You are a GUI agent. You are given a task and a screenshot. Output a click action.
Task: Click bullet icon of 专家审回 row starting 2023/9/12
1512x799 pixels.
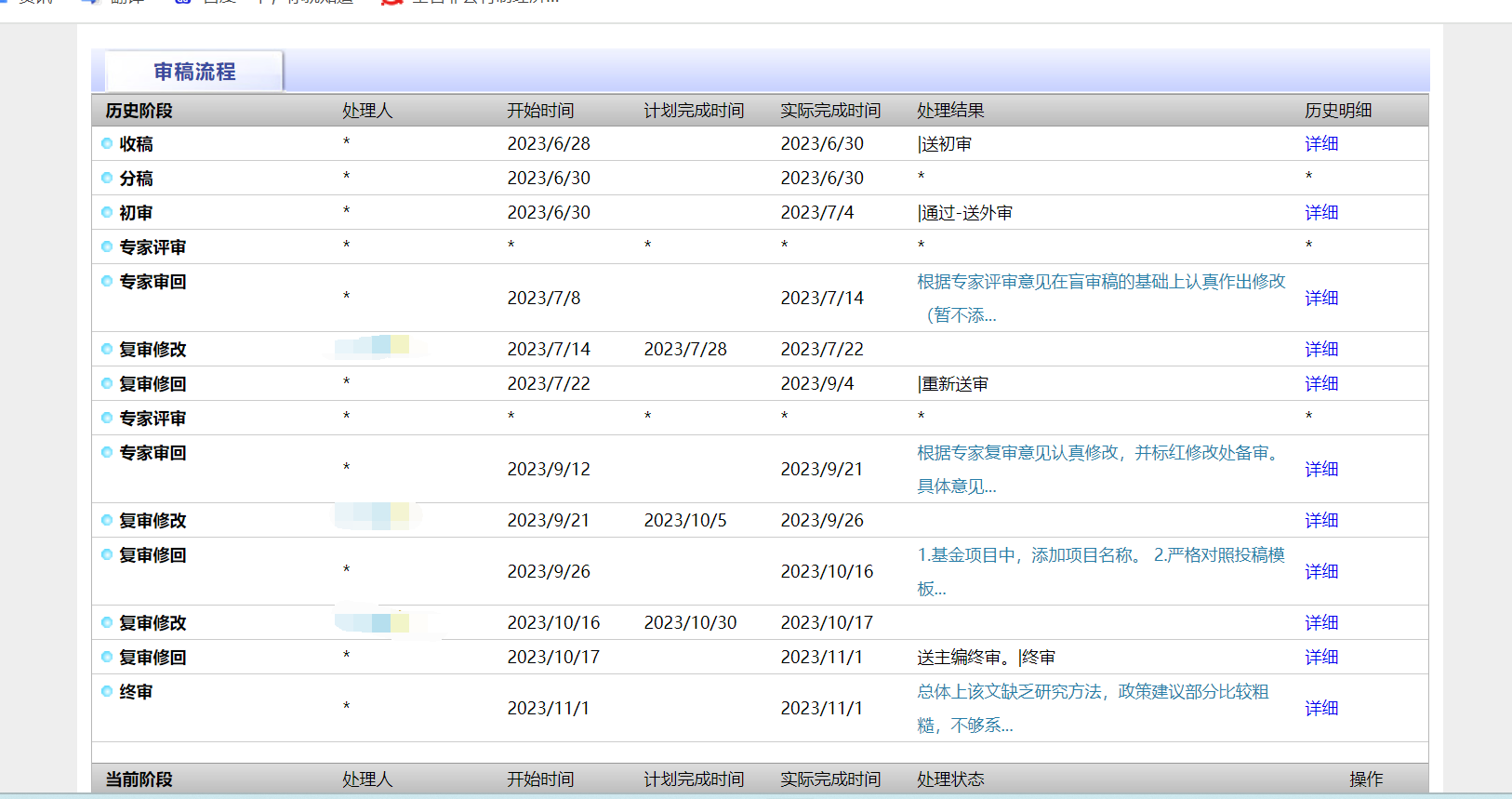tap(107, 452)
